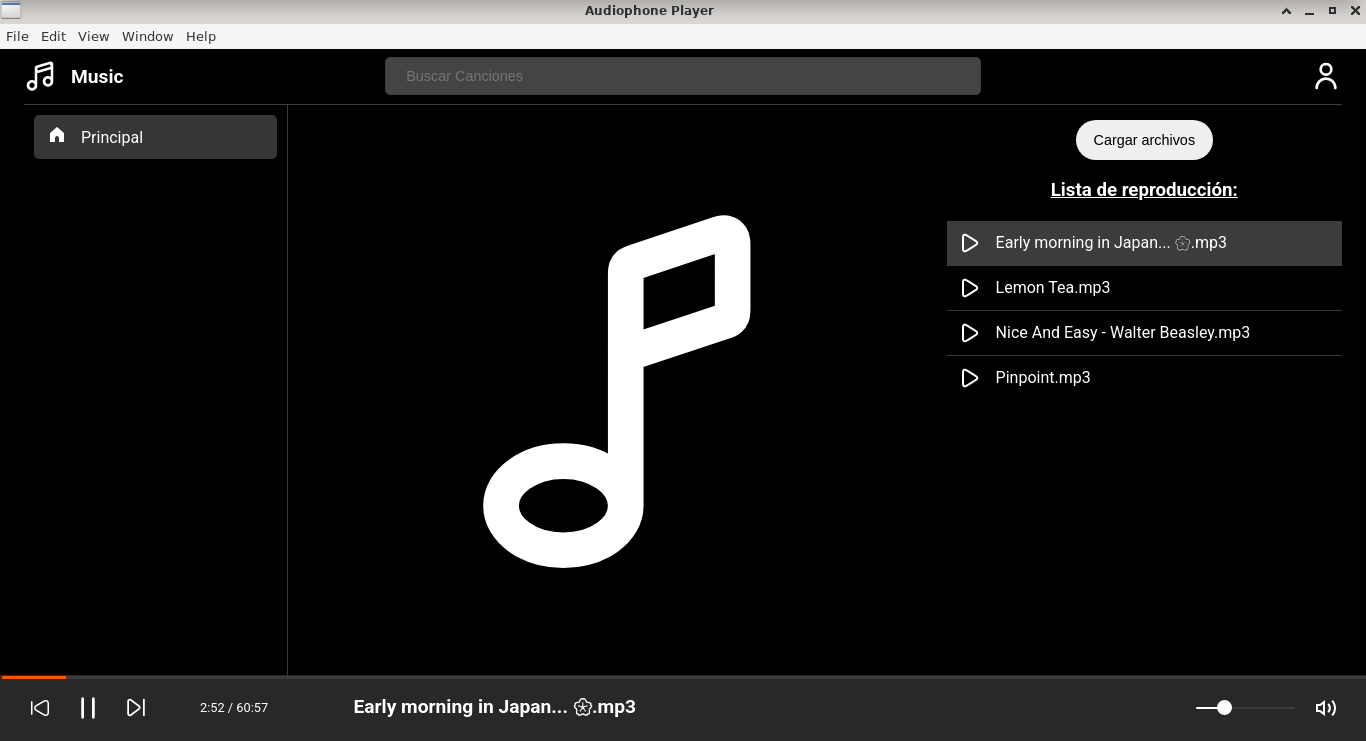Select the Principal sidebar button
The height and width of the screenshot is (741, 1366).
[155, 137]
